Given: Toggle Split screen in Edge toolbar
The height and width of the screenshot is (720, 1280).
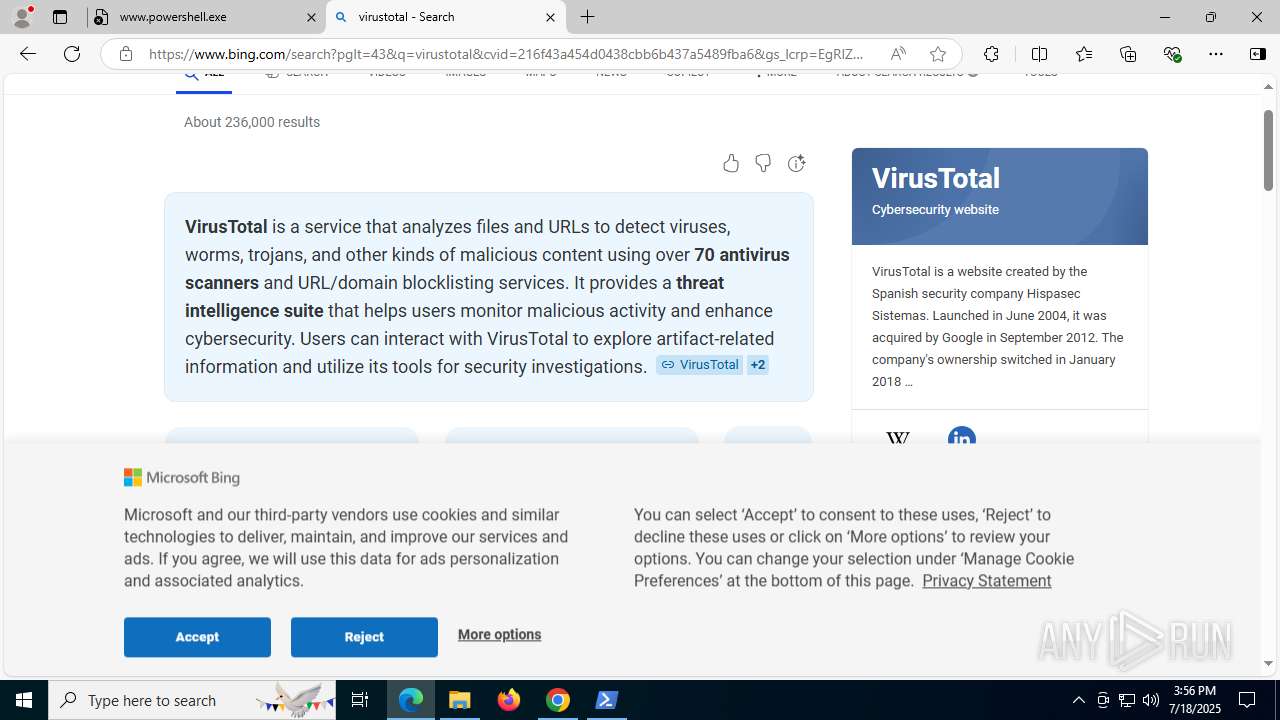Looking at the screenshot, I should [x=1039, y=54].
